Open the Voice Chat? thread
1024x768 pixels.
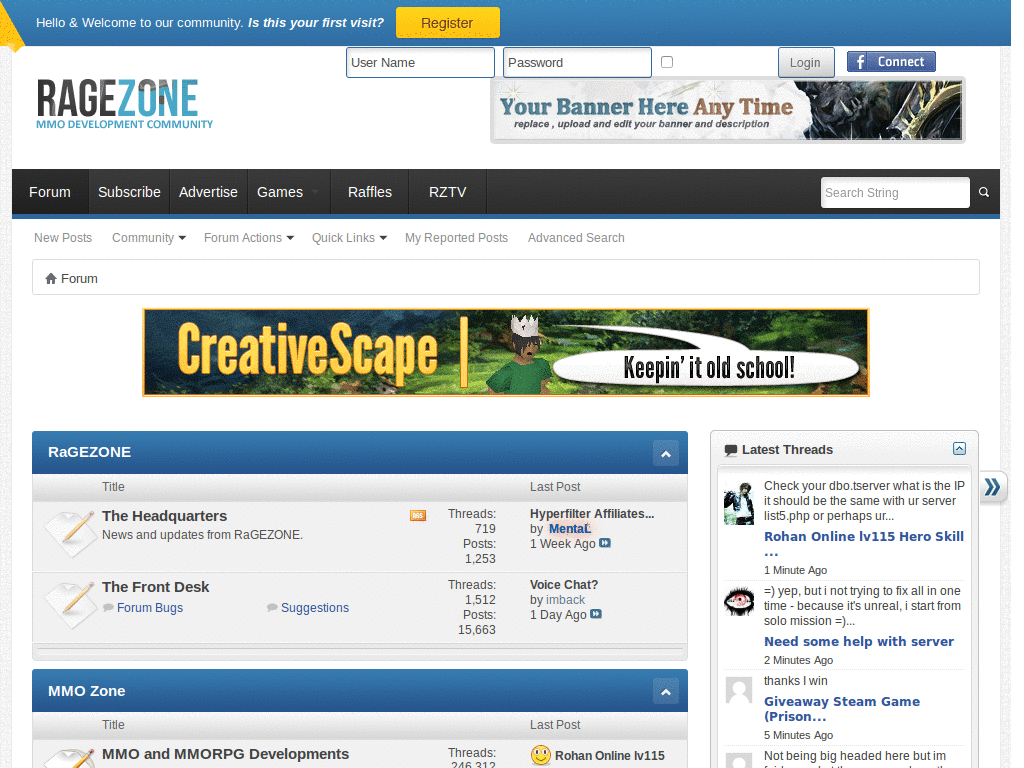[x=564, y=585]
